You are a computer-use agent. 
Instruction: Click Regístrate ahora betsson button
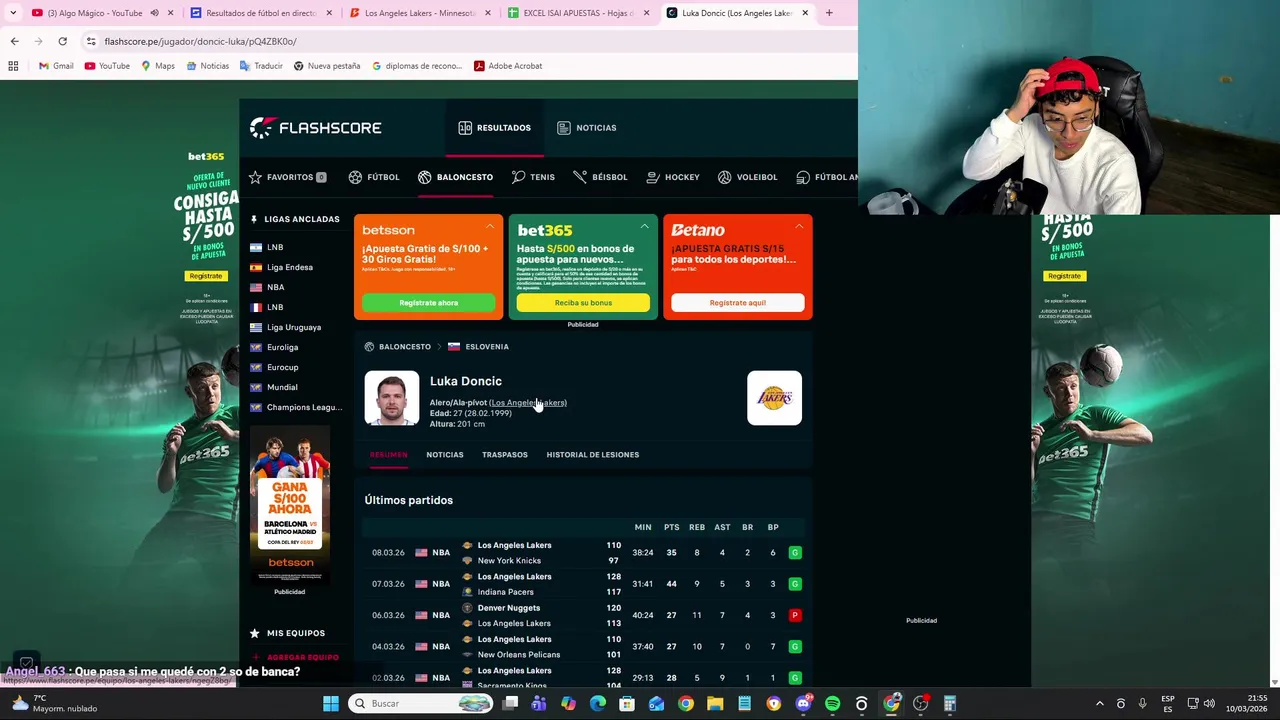428,303
